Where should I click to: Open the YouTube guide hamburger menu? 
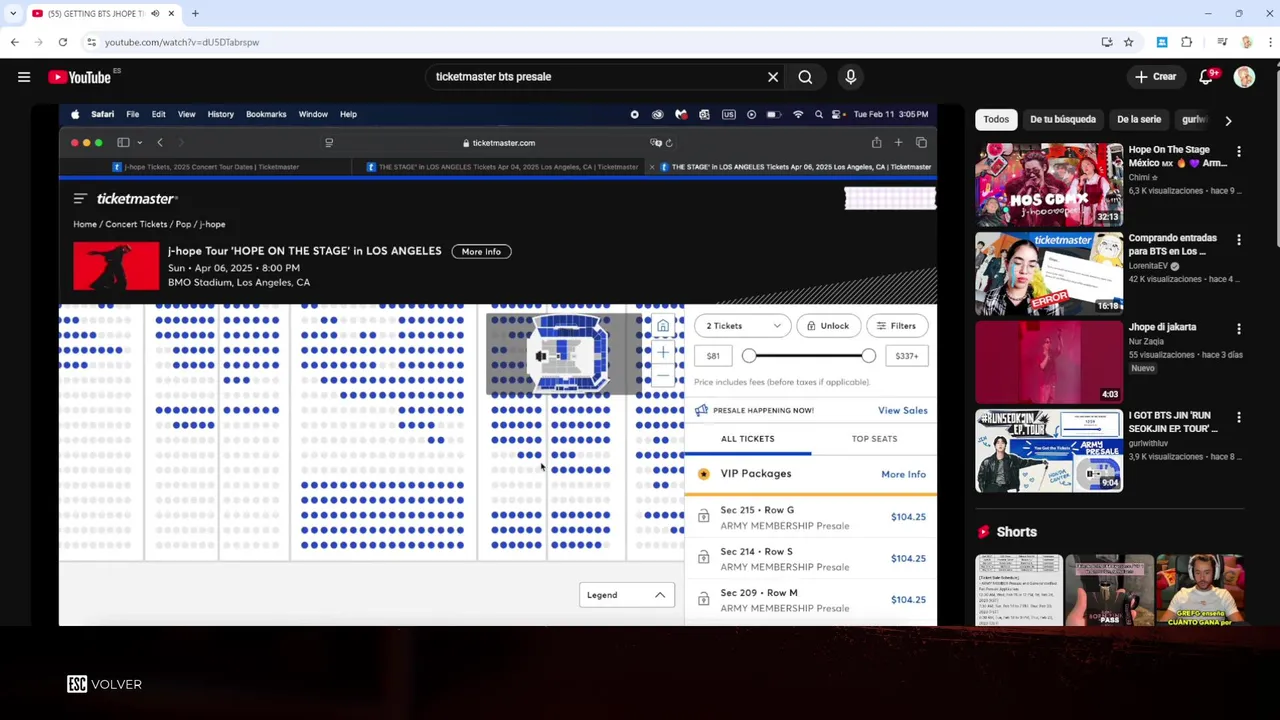pos(24,77)
